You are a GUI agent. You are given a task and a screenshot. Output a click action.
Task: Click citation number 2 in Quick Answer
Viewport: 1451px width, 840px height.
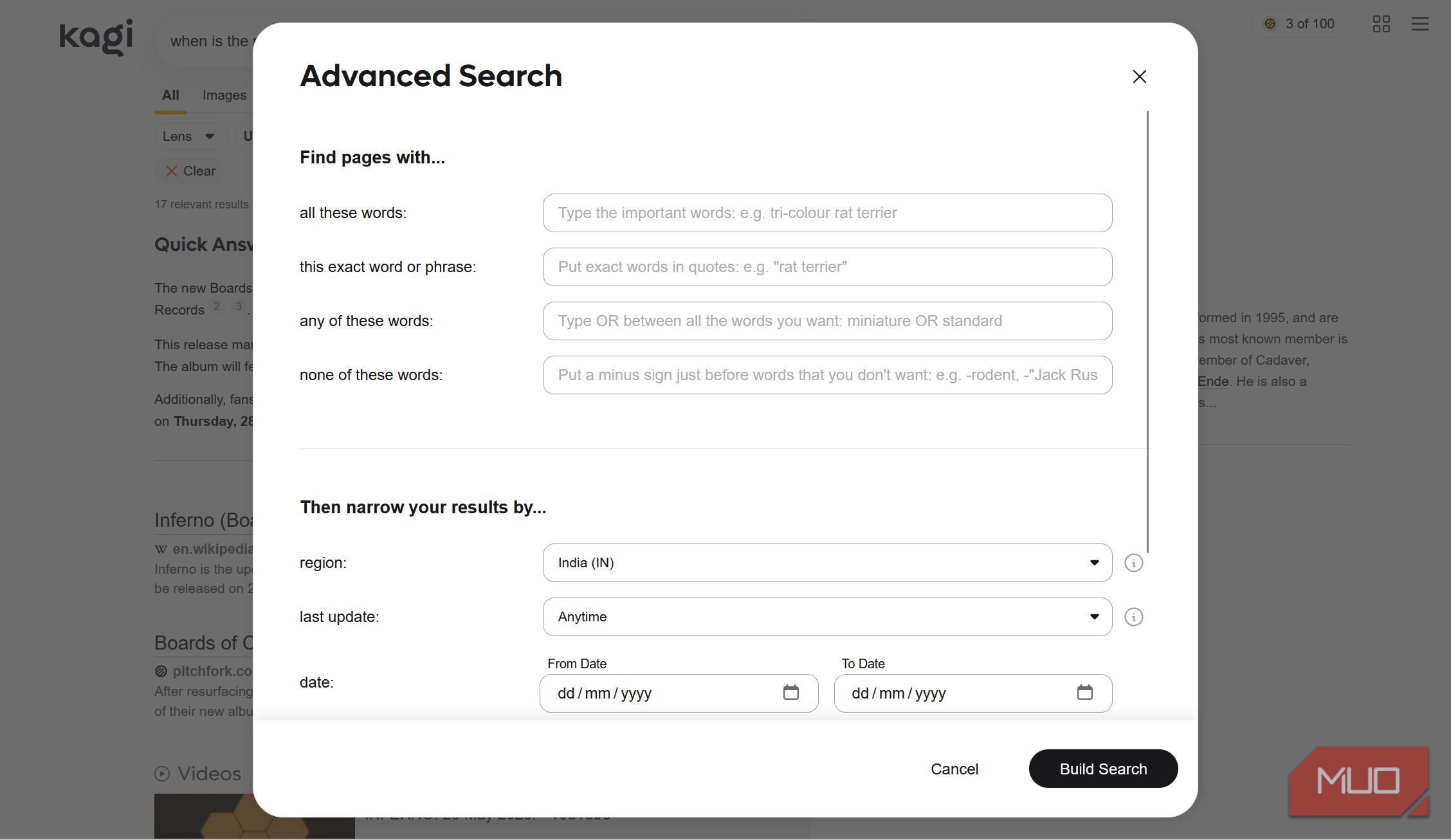pos(217,306)
